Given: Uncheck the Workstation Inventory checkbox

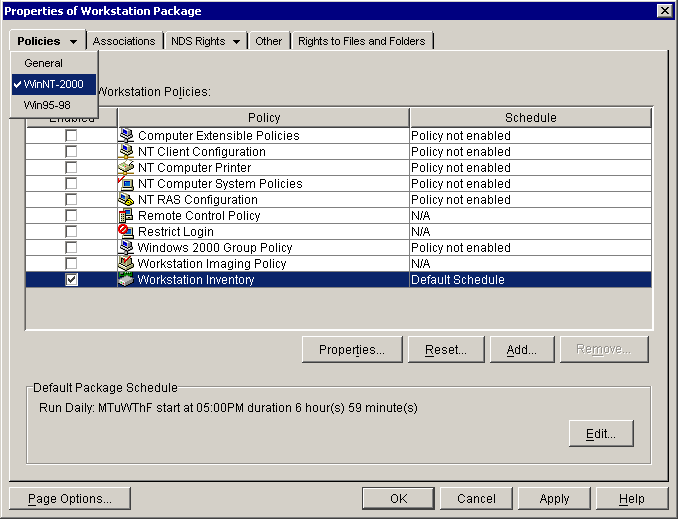Looking at the screenshot, I should pyautogui.click(x=71, y=279).
